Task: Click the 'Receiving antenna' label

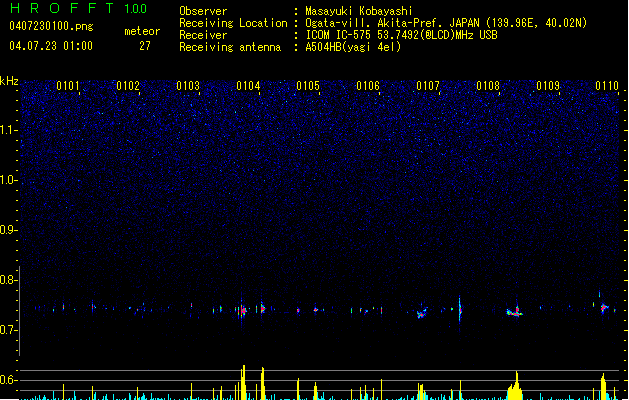Action: pos(230,47)
